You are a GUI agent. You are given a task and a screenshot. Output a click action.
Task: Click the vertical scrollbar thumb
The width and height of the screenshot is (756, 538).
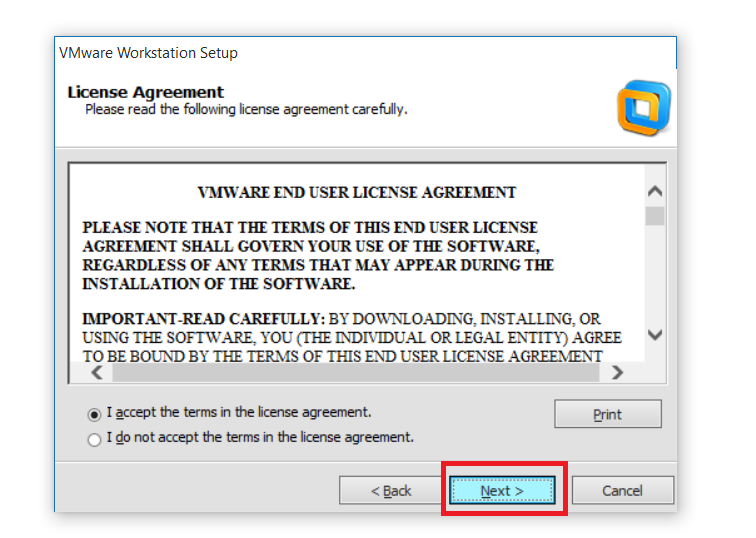click(x=655, y=215)
